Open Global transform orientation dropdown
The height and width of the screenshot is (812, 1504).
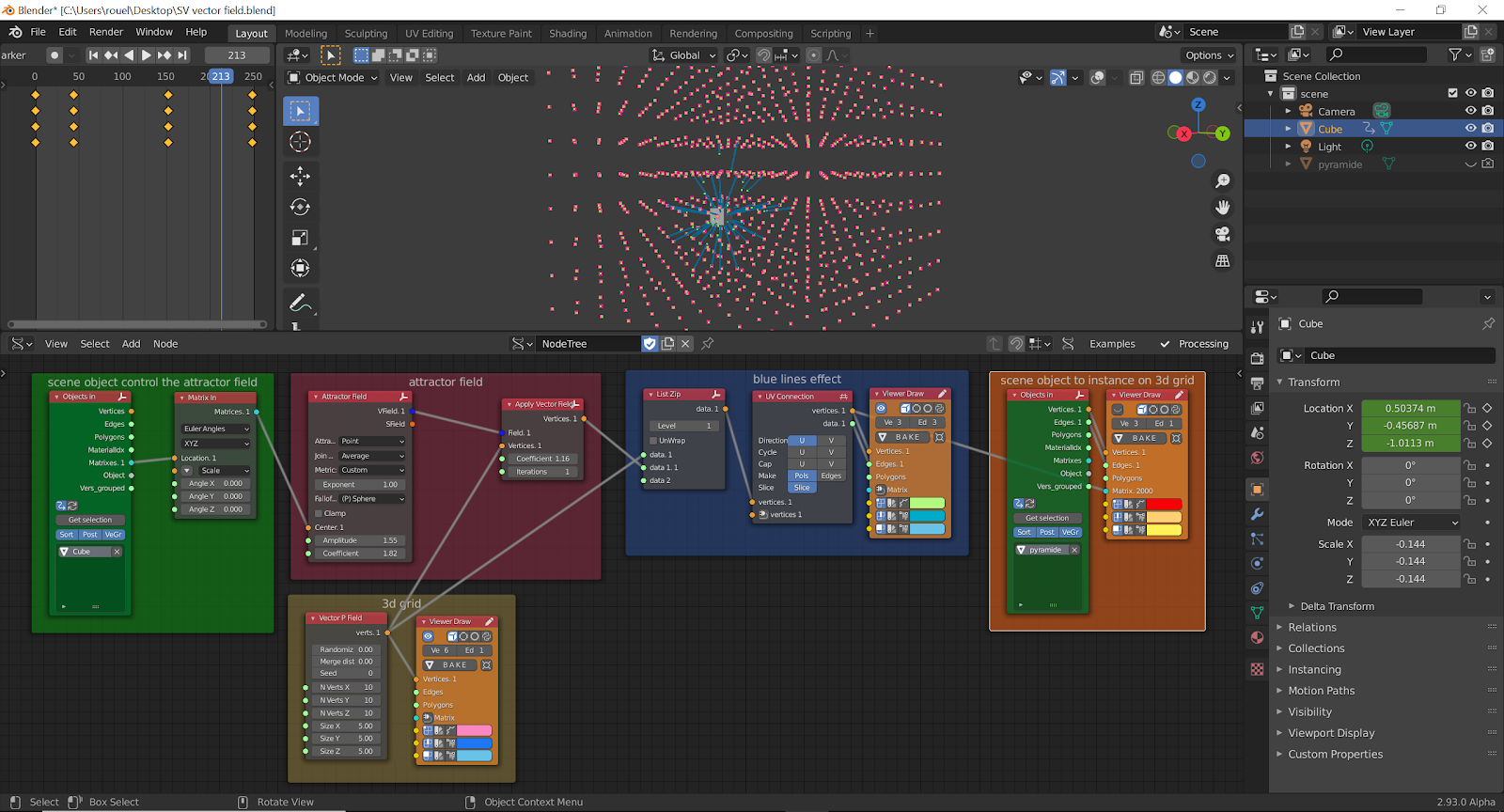[684, 55]
